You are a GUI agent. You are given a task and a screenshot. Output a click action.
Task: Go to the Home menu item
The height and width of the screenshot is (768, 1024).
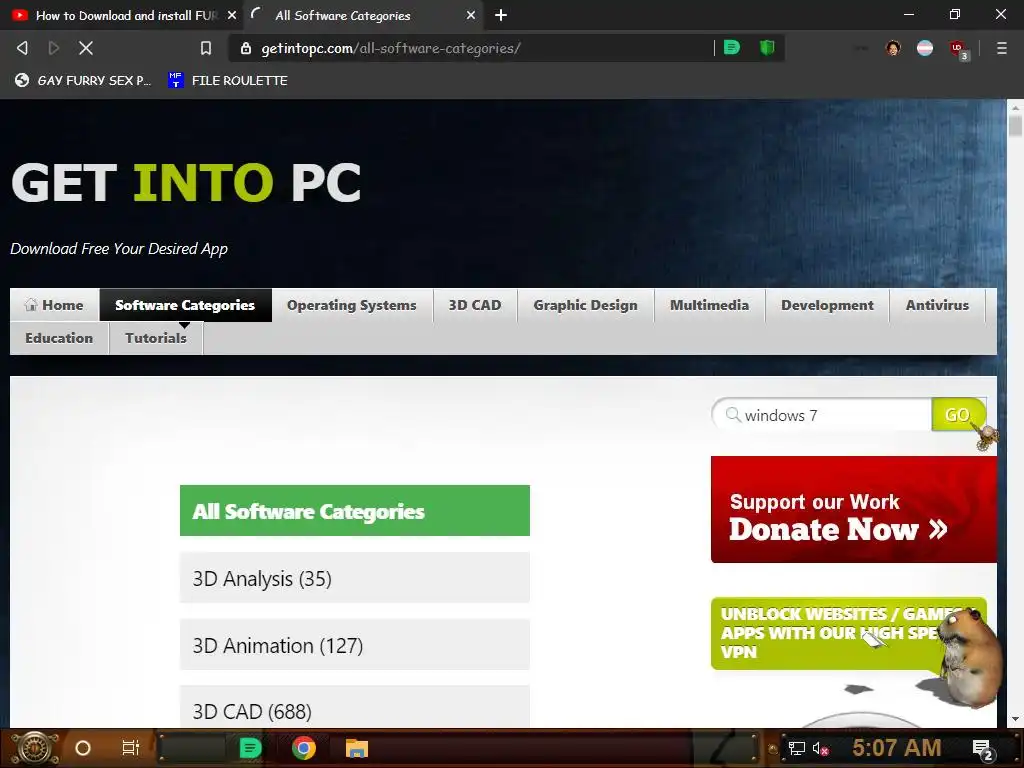[x=54, y=305]
